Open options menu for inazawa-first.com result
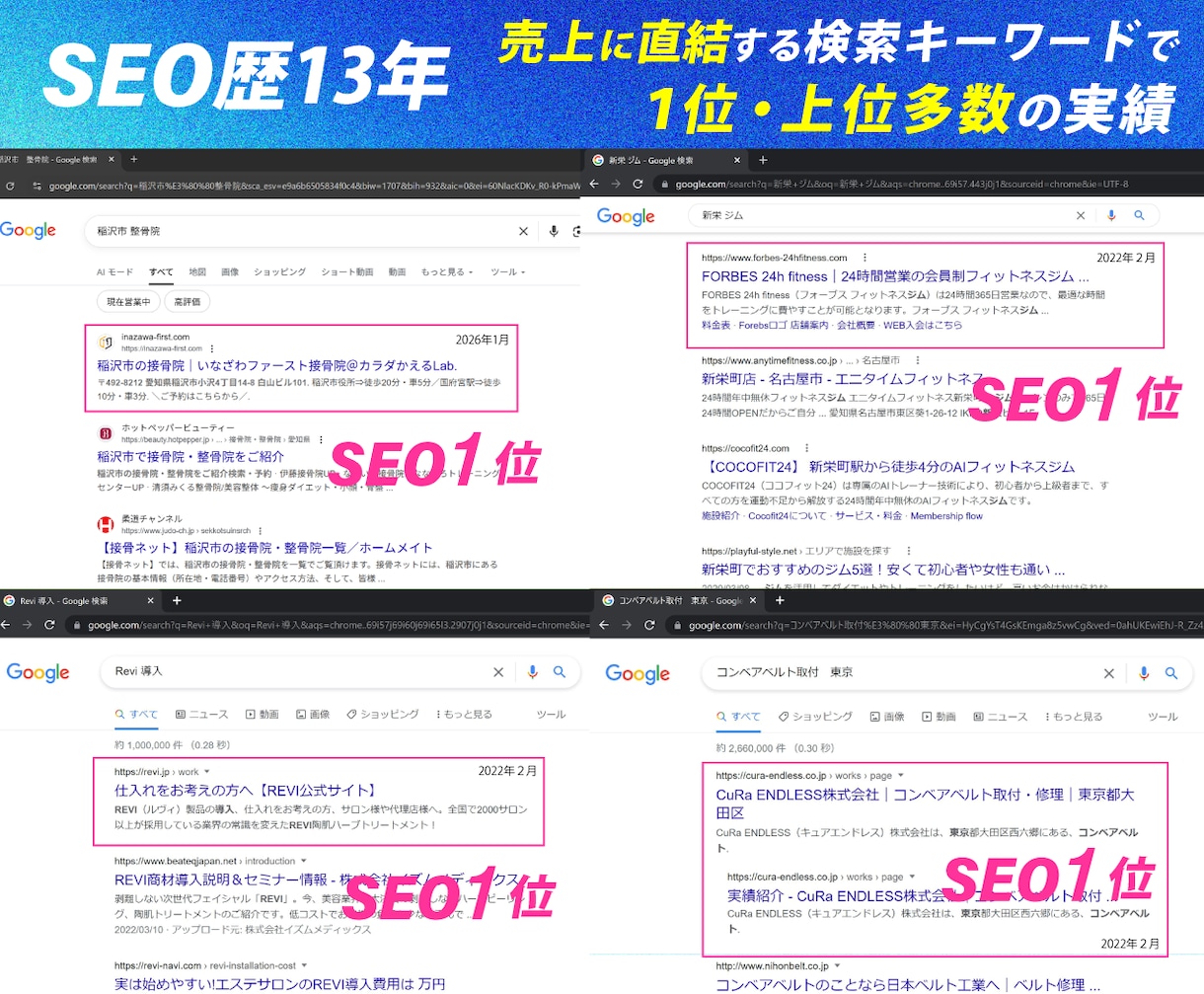The width and height of the screenshot is (1204, 994). click(x=212, y=348)
